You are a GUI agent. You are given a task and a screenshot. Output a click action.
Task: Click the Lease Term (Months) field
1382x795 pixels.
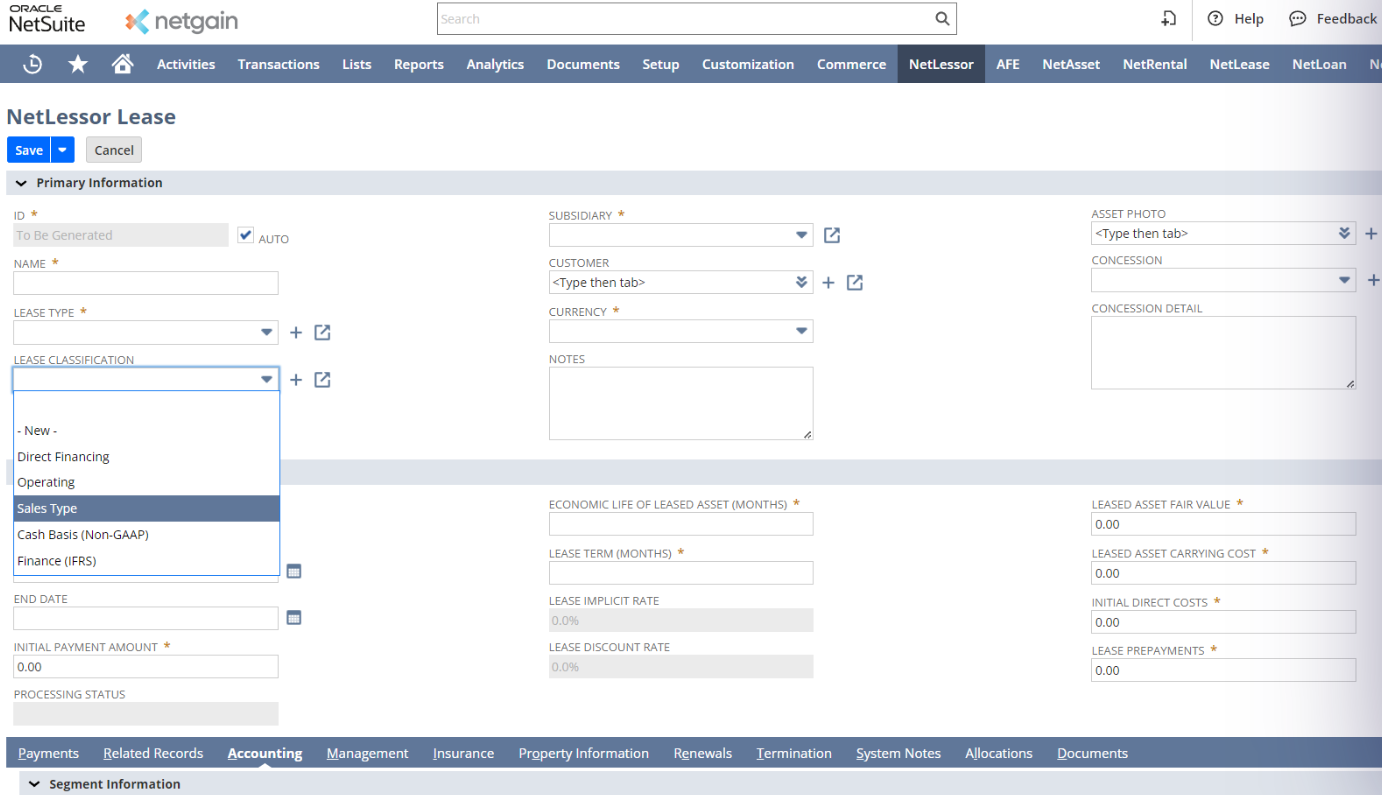[x=681, y=573]
